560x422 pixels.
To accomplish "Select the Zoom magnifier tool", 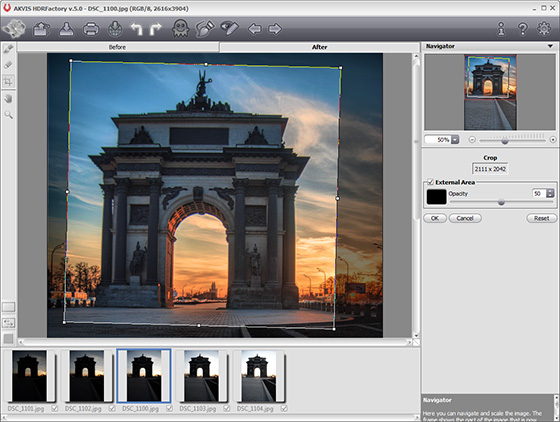I will click(x=8, y=115).
